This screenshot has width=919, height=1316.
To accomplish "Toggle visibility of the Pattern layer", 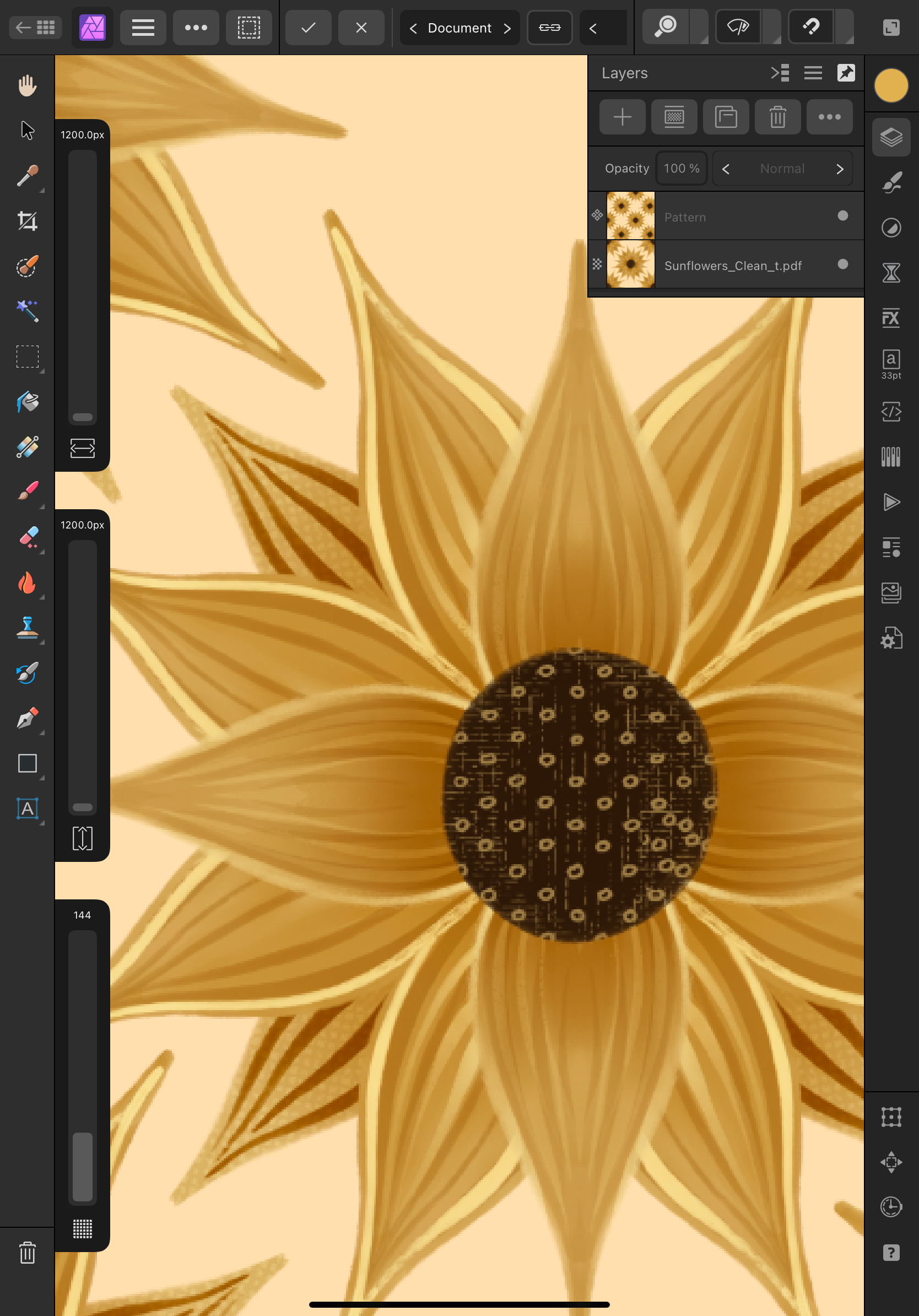I will pos(842,215).
